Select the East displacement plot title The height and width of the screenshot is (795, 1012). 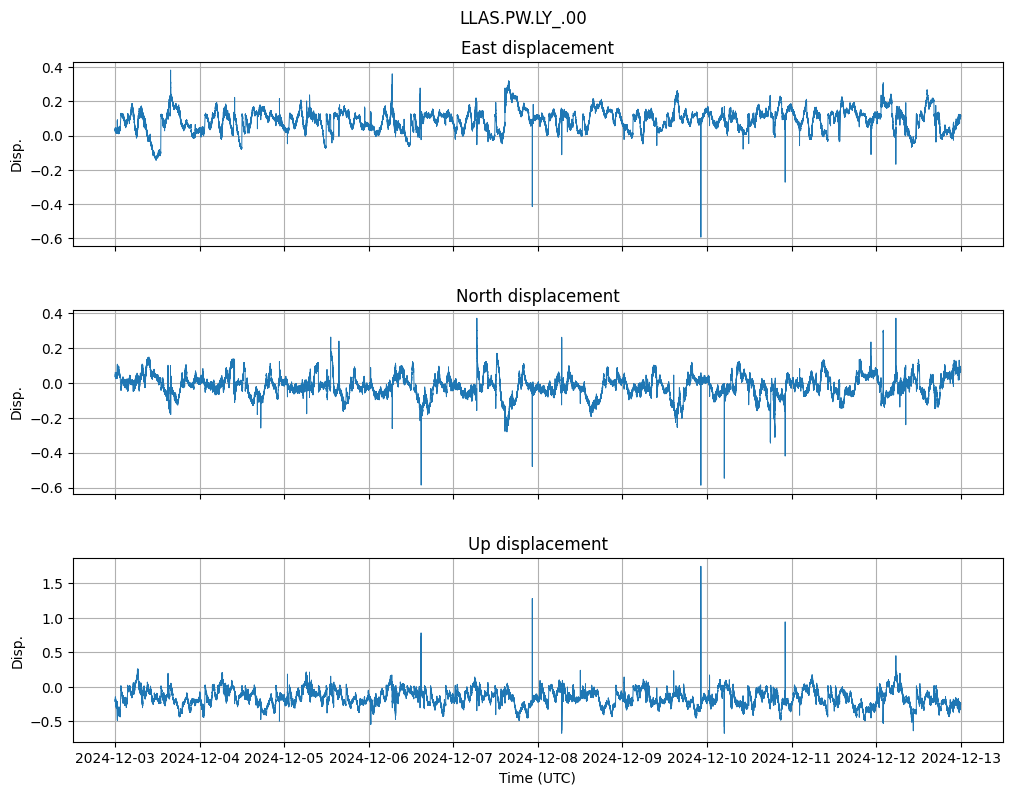pyautogui.click(x=537, y=48)
